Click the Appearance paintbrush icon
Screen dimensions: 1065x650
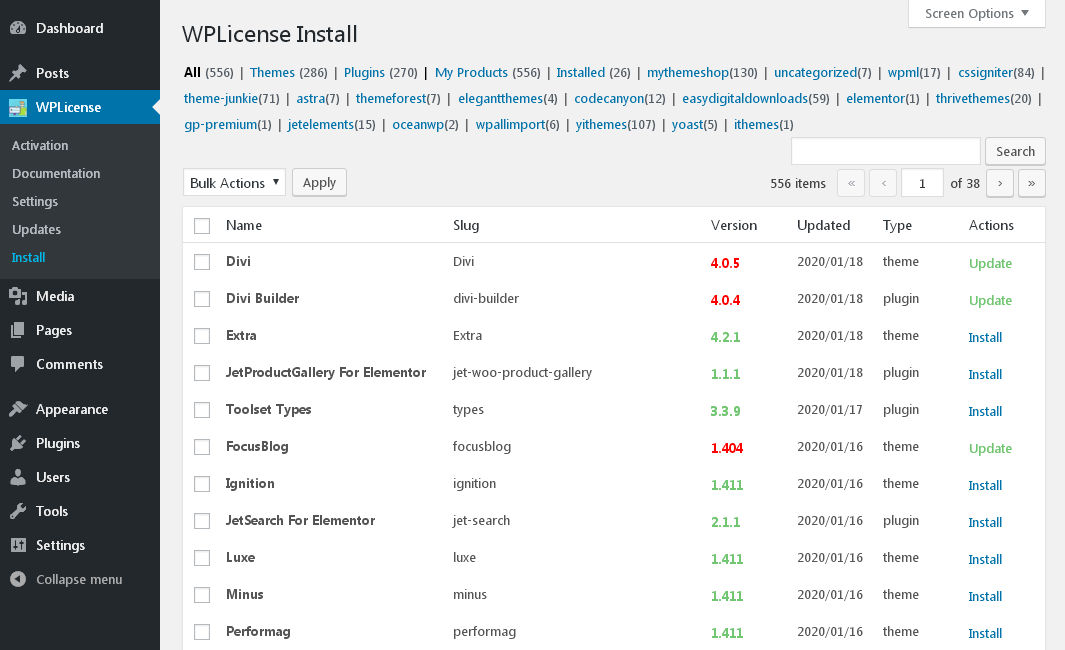point(18,409)
